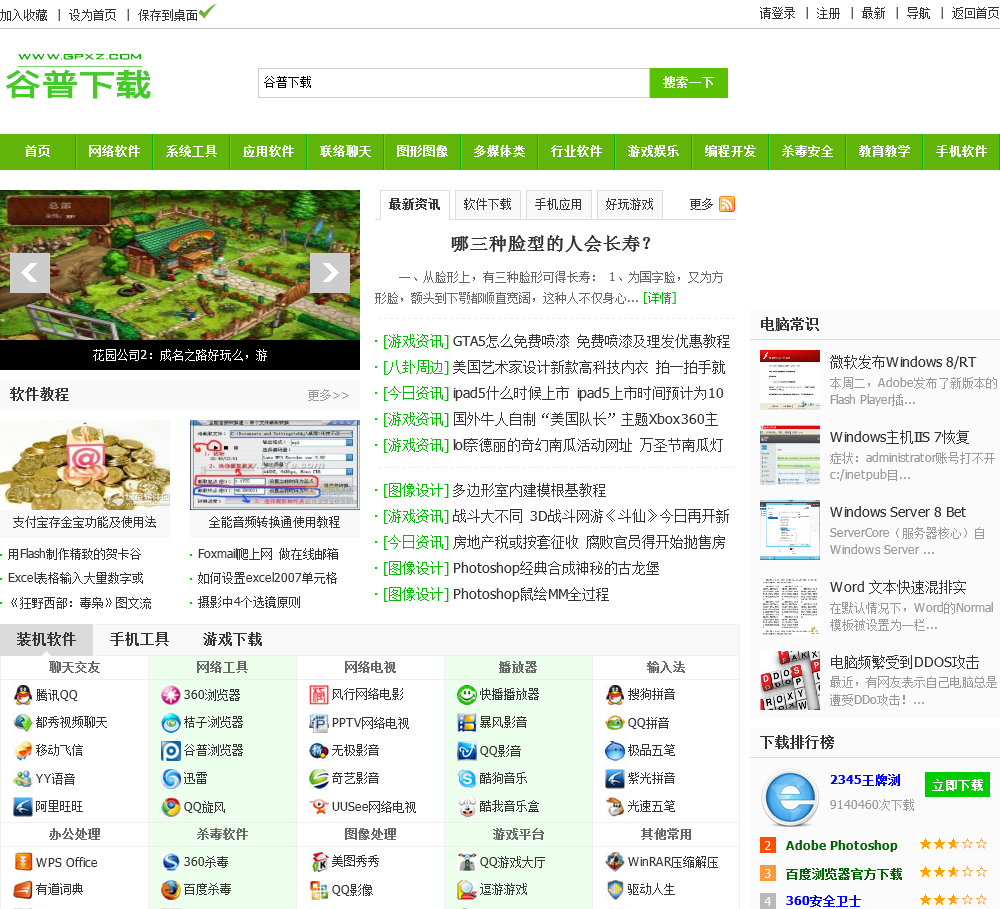The image size is (1000, 909).
Task: Click the 阿里旺旺 icon
Action: pos(23,807)
